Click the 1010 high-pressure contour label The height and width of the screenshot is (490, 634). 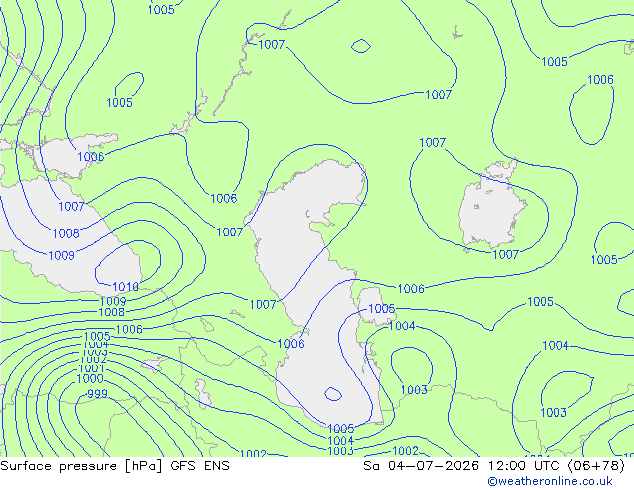125,287
